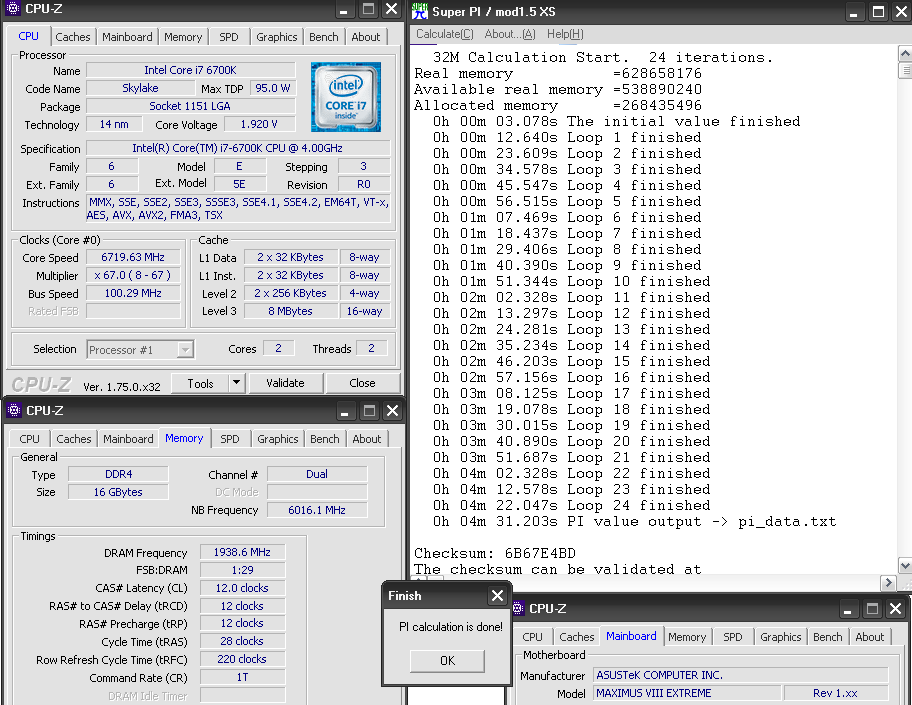Click the Super PI title bar icon
This screenshot has height=705, width=912.
coord(420,11)
